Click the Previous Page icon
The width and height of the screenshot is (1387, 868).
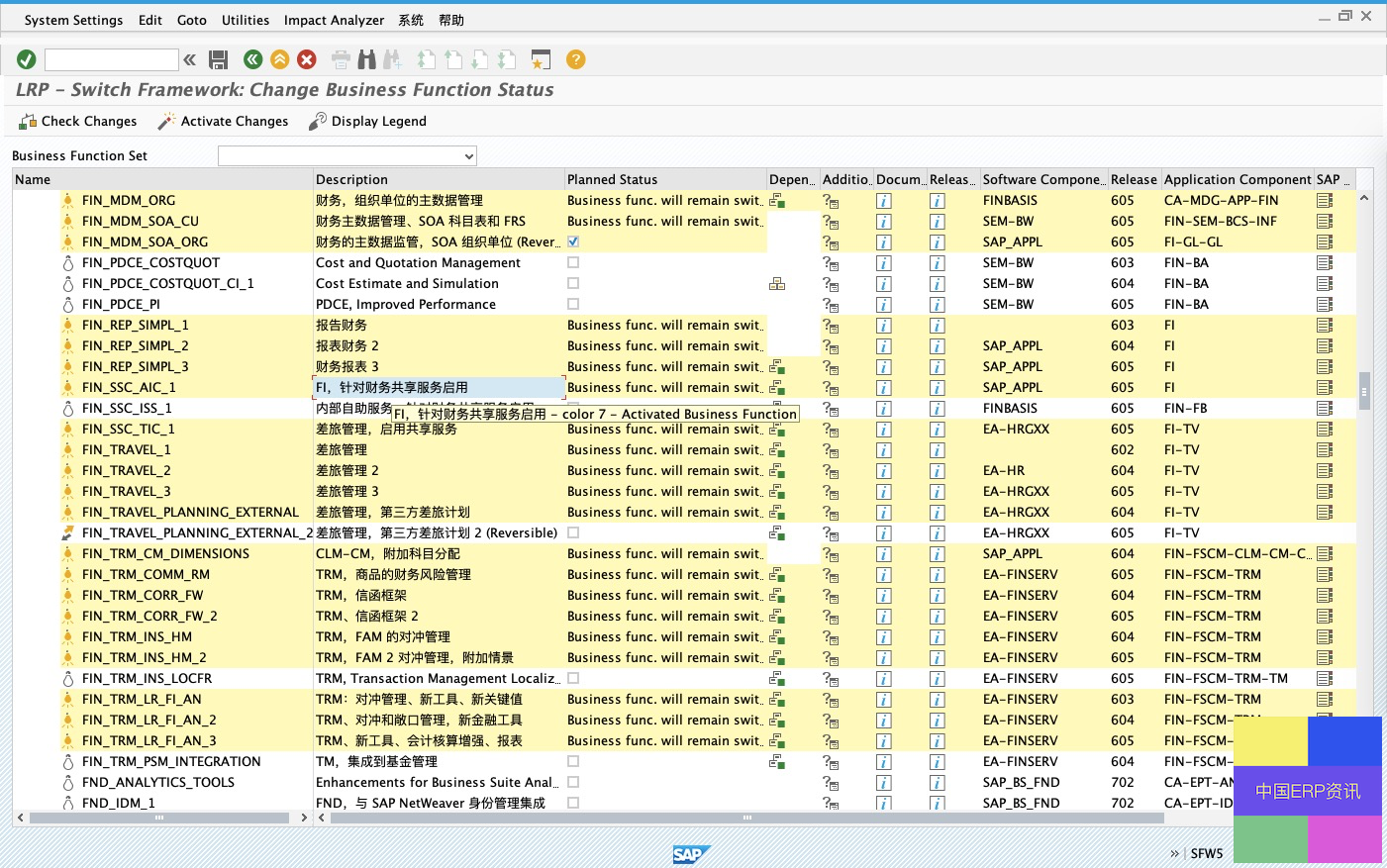(x=453, y=59)
